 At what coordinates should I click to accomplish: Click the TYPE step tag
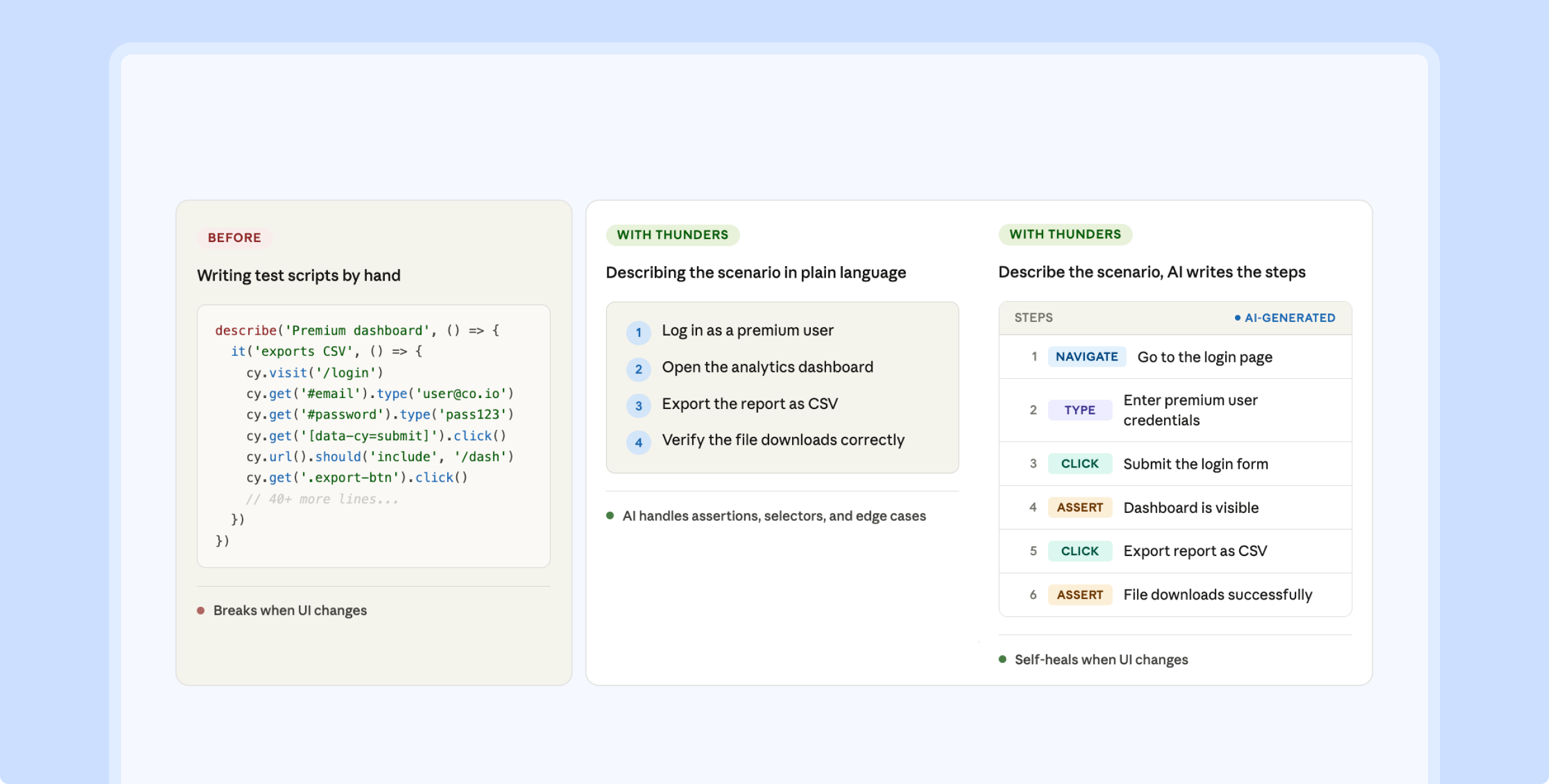pyautogui.click(x=1079, y=410)
